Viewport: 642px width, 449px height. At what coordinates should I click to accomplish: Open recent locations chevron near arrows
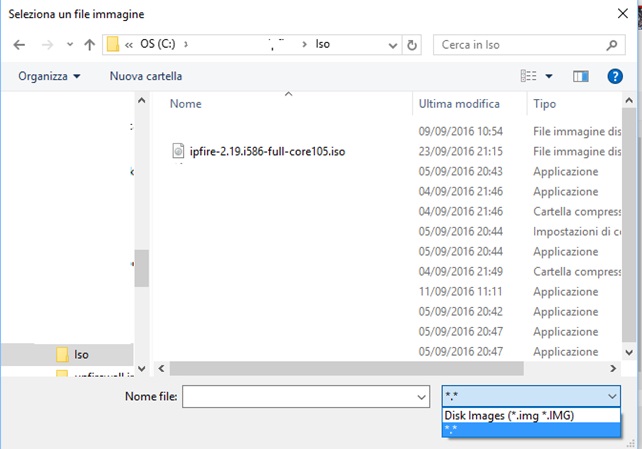70,45
